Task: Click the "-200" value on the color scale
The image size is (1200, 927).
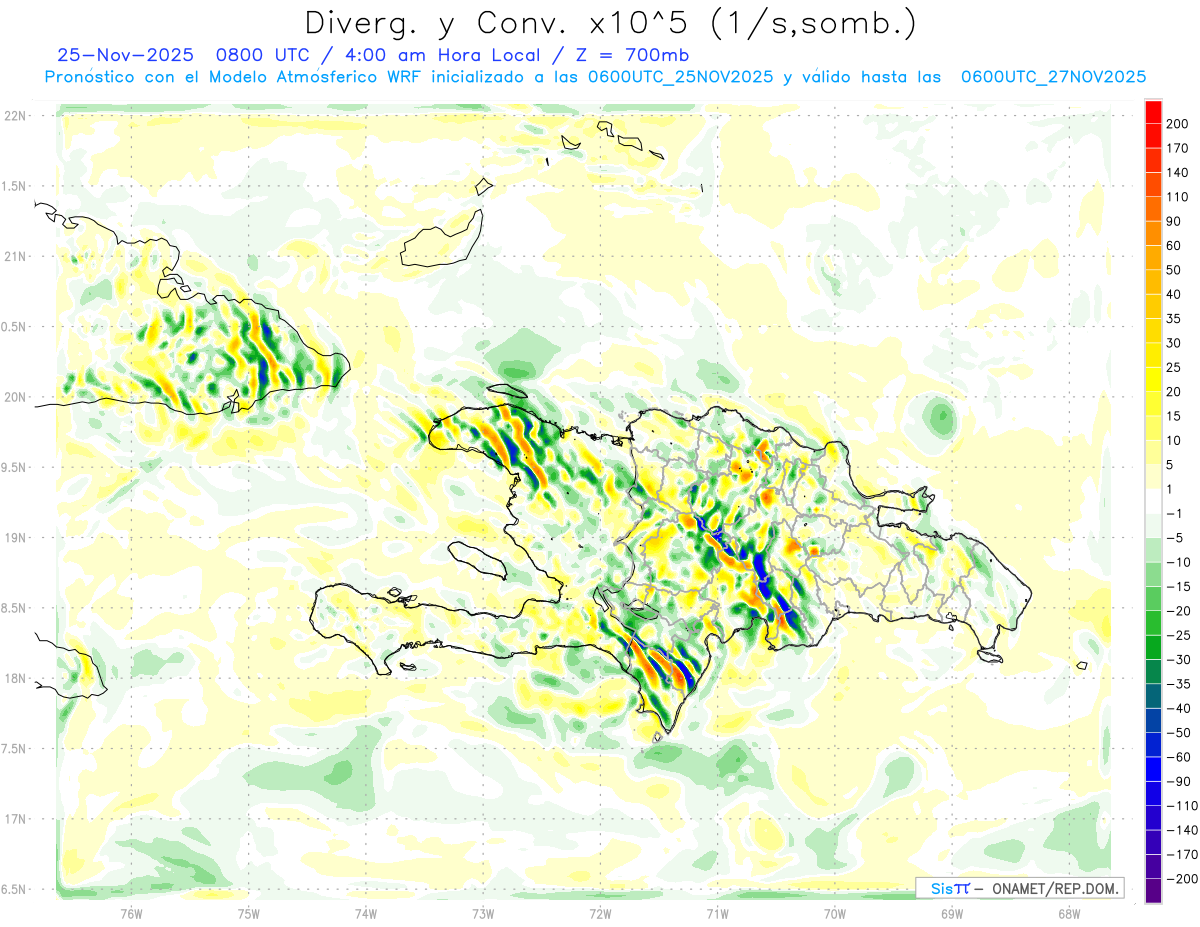Action: coord(1182,879)
